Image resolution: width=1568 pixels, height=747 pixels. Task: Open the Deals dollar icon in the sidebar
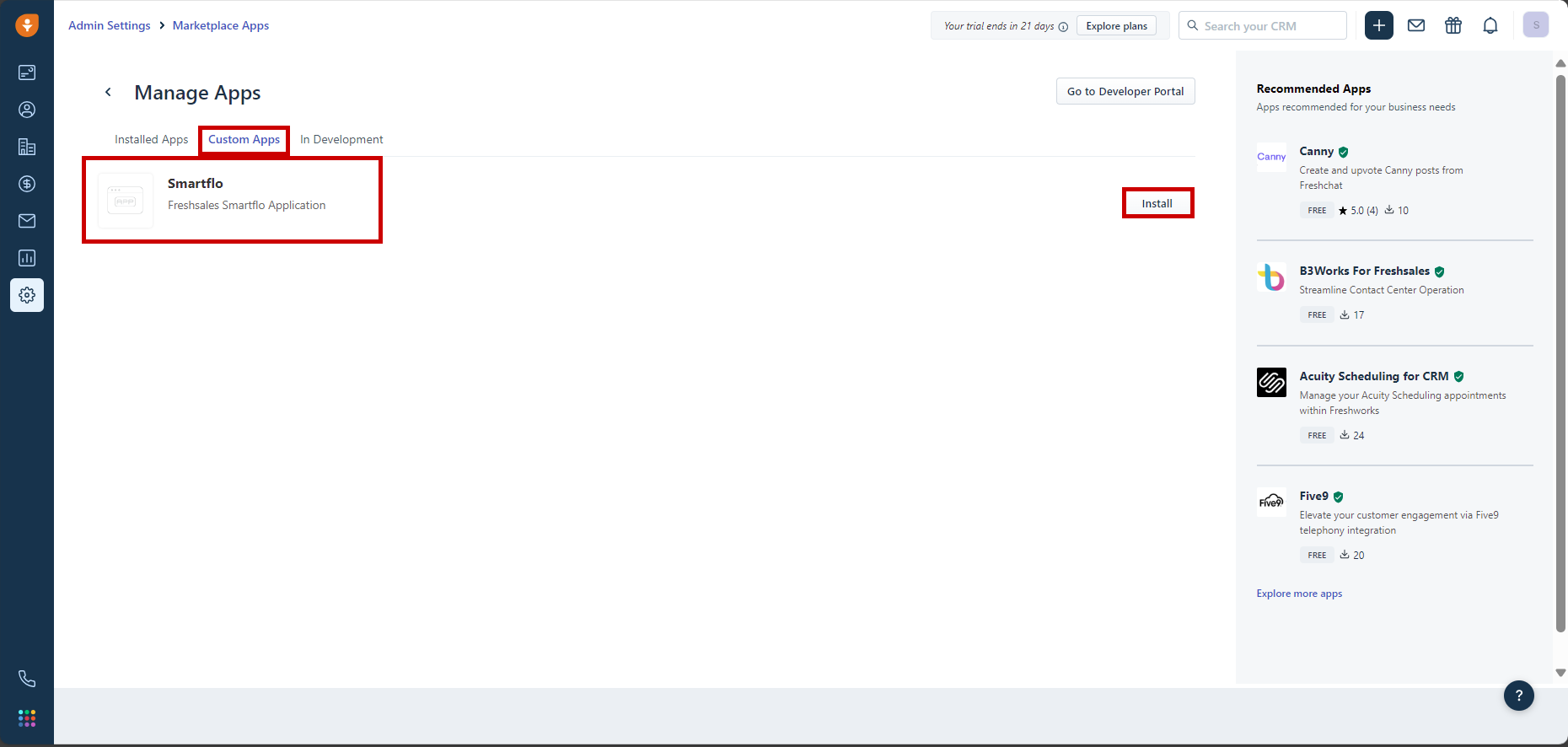(27, 184)
